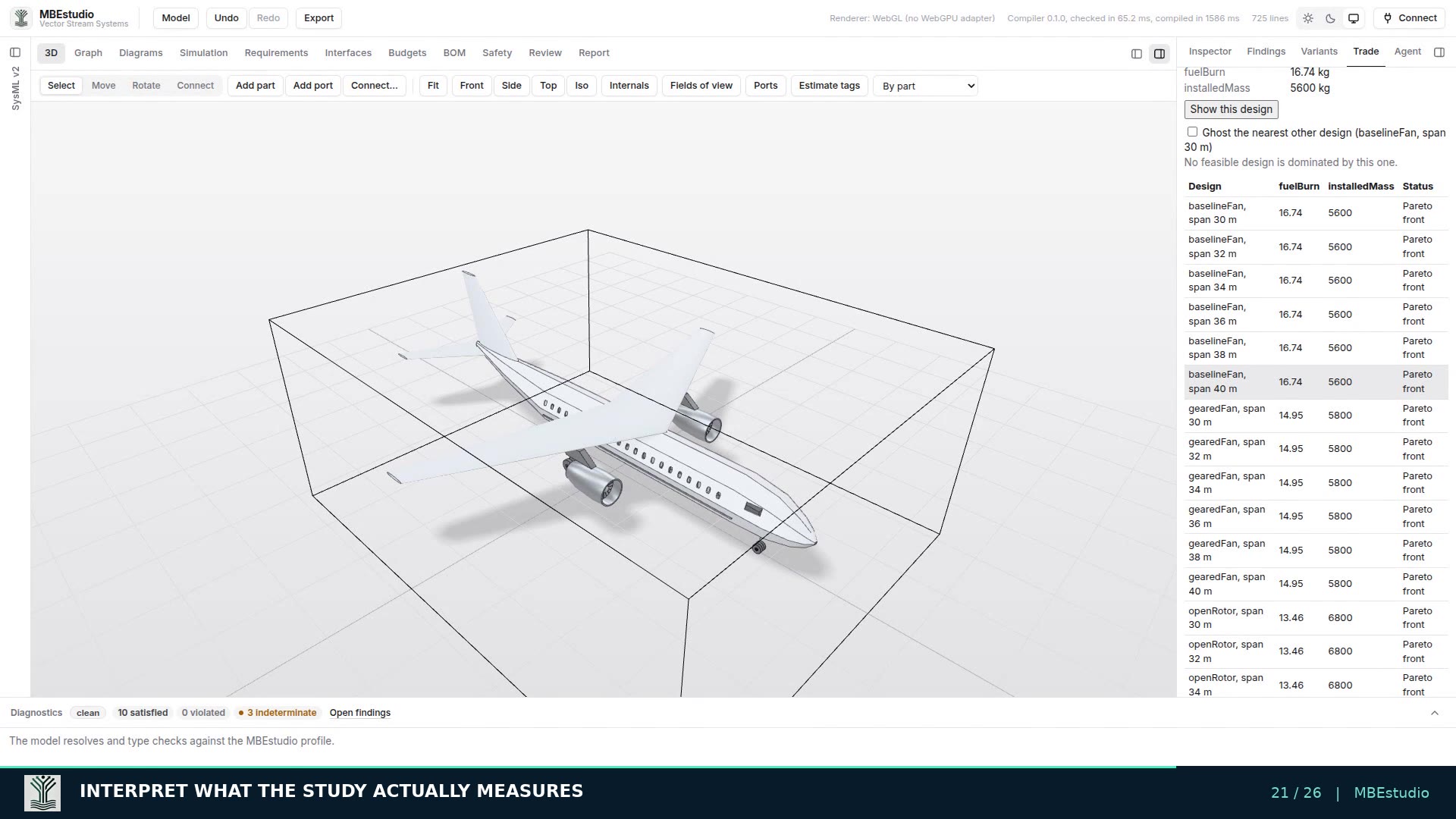This screenshot has width=1456, height=819.
Task: Show left split panel layout icon
Action: (x=1136, y=53)
